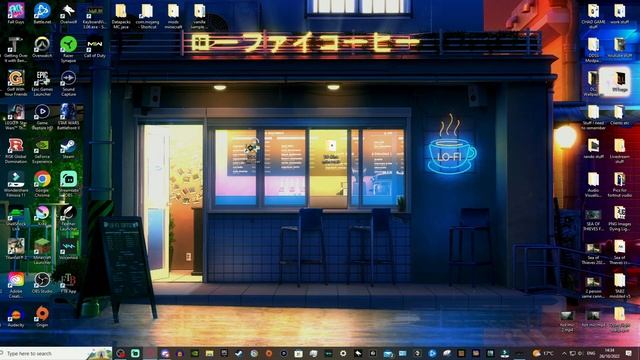Open the Audio Visualis... folder
Screen dimensions: 640x360
(593, 184)
